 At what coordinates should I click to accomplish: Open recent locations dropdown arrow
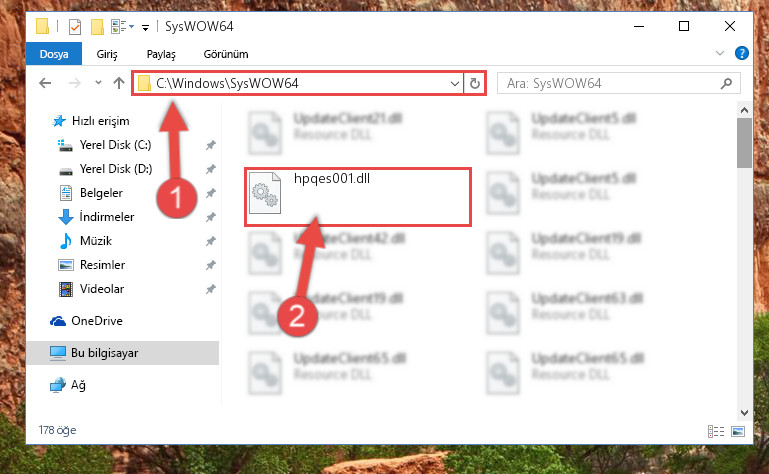coord(98,82)
